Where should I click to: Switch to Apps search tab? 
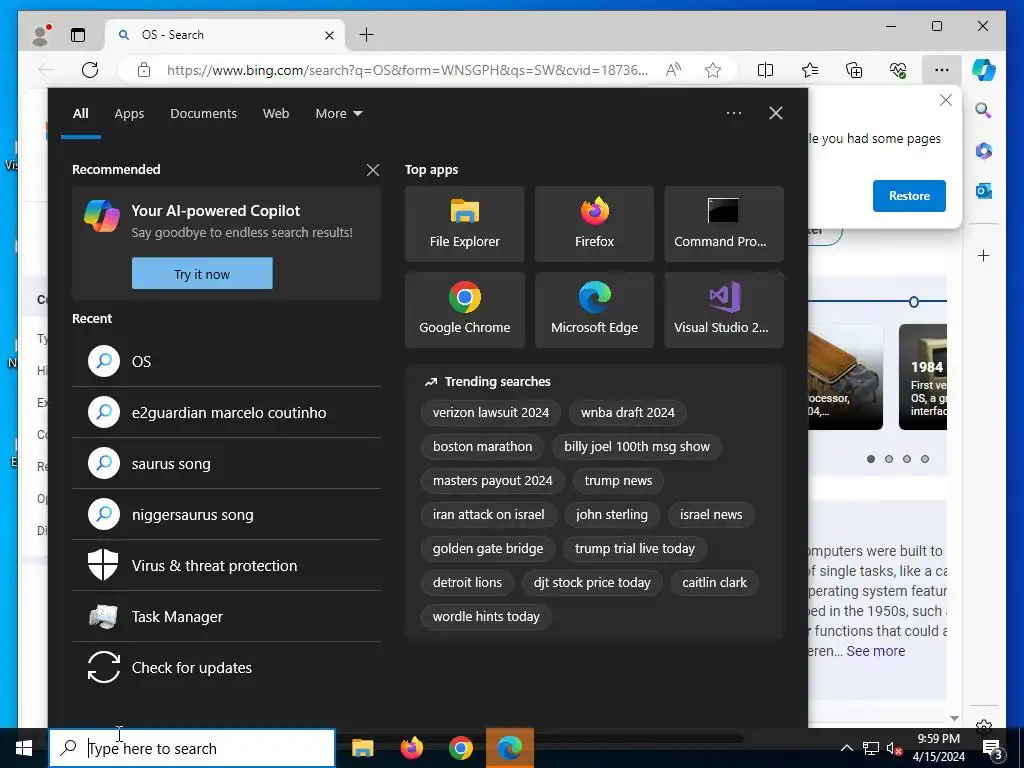(129, 114)
